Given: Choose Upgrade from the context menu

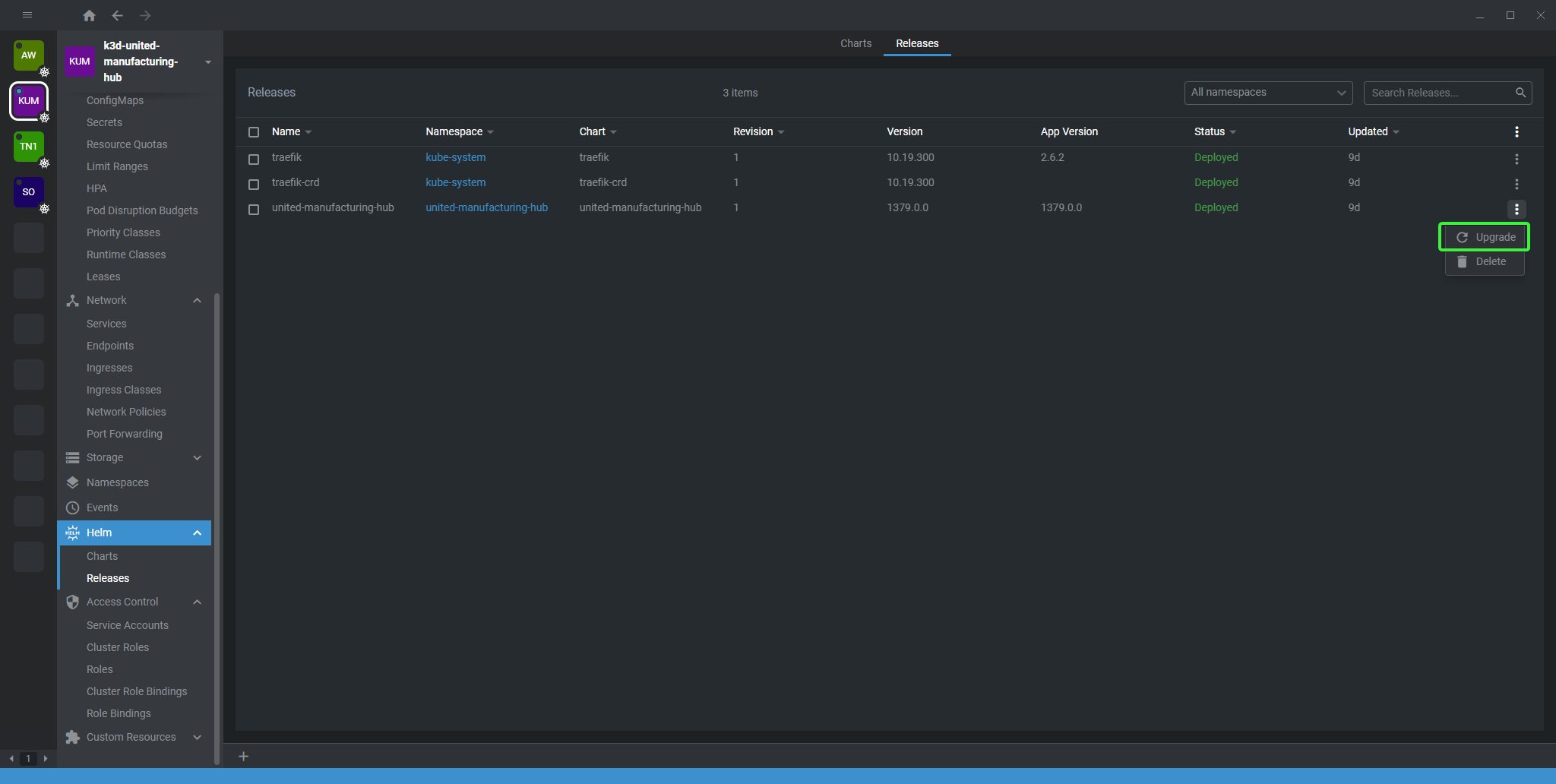Looking at the screenshot, I should pos(1485,237).
